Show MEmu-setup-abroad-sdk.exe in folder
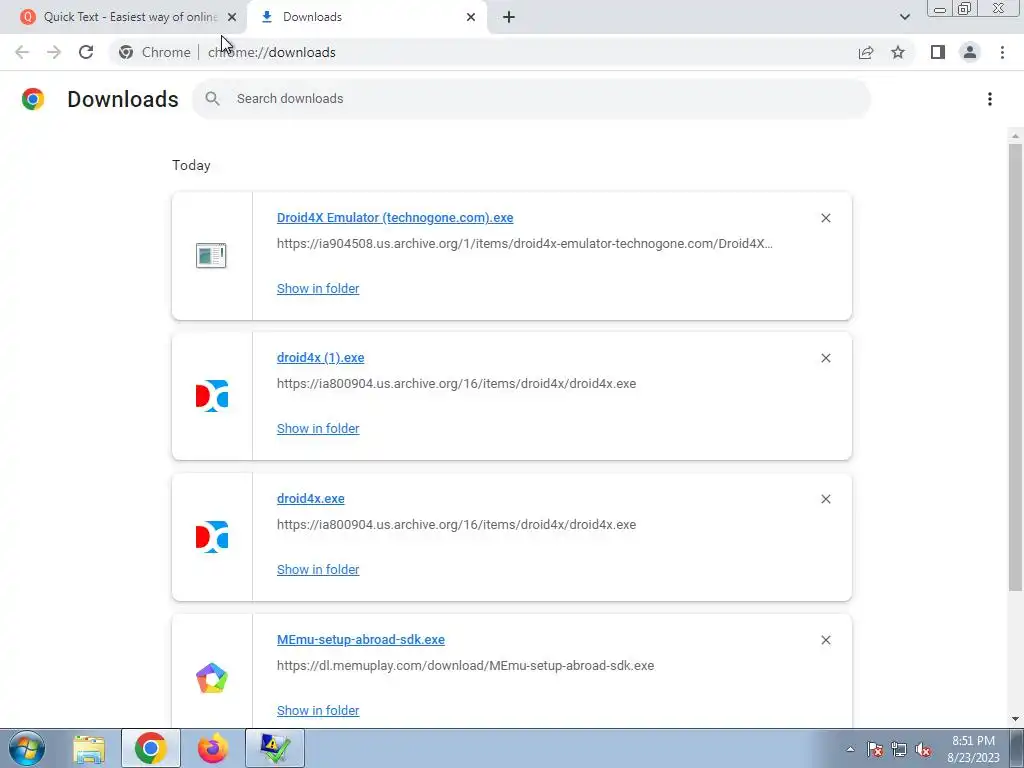This screenshot has height=768, width=1024. pos(318,711)
